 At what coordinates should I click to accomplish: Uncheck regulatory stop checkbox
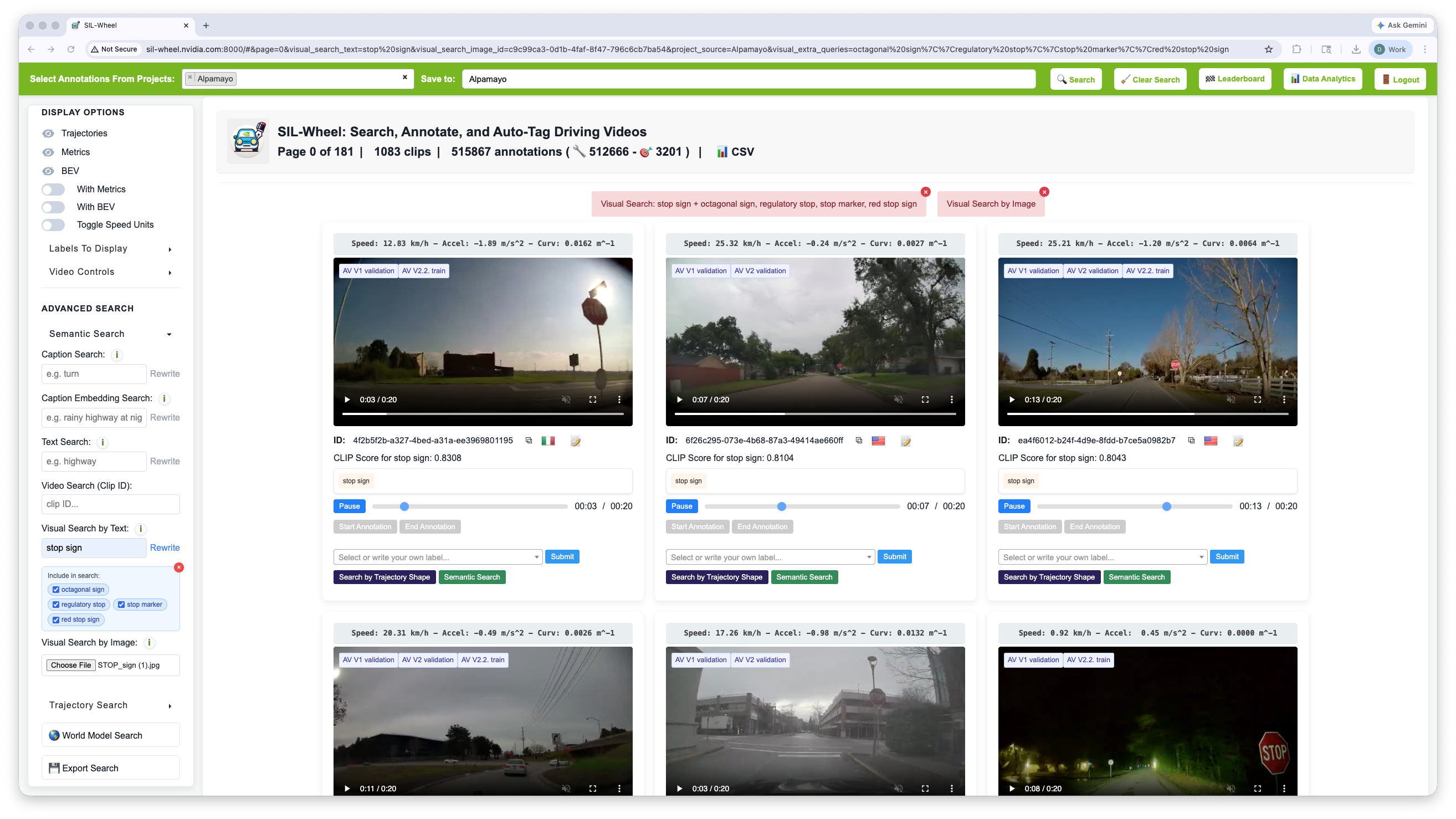point(56,605)
